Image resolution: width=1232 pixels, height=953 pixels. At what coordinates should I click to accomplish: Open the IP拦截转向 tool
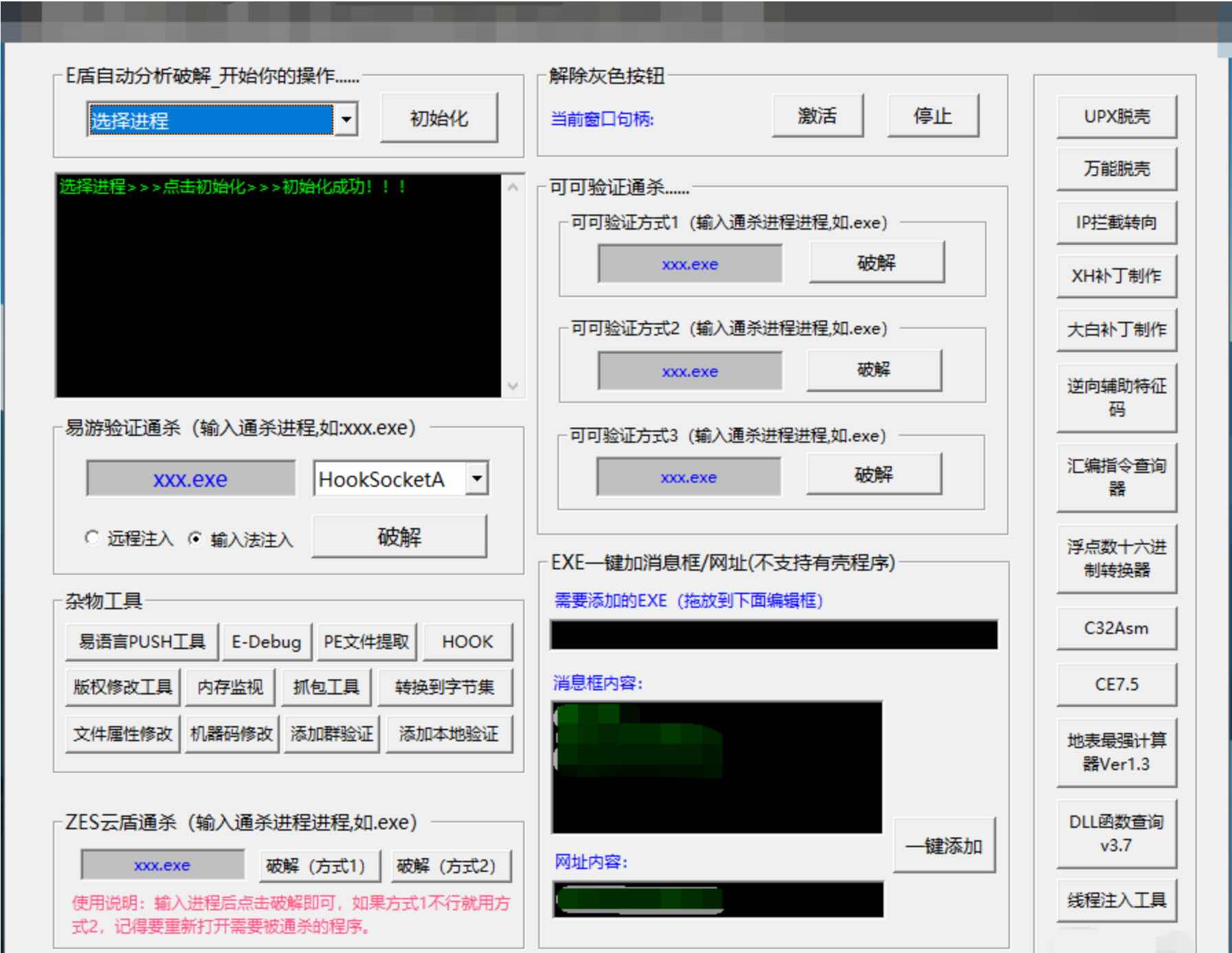pos(1116,223)
